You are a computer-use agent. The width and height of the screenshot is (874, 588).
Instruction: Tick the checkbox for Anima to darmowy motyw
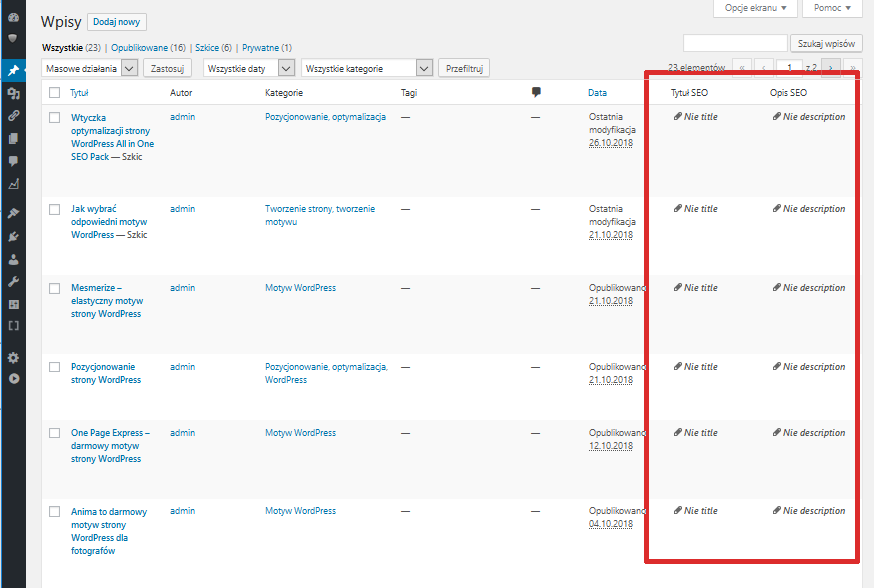point(54,512)
